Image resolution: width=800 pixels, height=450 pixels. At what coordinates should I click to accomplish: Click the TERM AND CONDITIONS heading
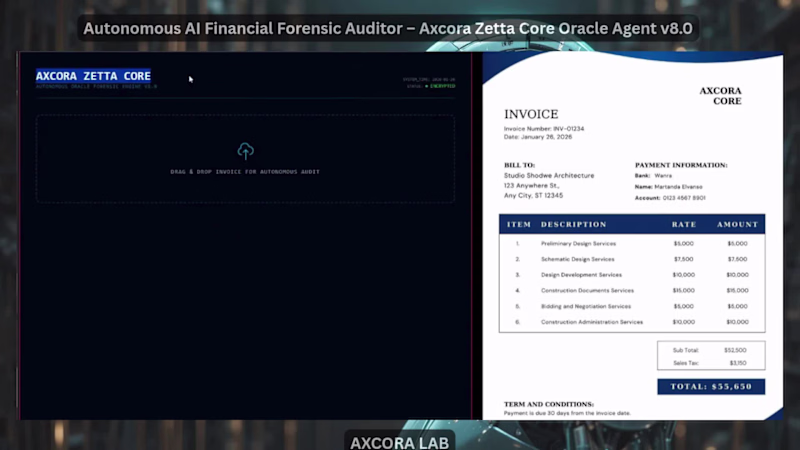pyautogui.click(x=549, y=404)
